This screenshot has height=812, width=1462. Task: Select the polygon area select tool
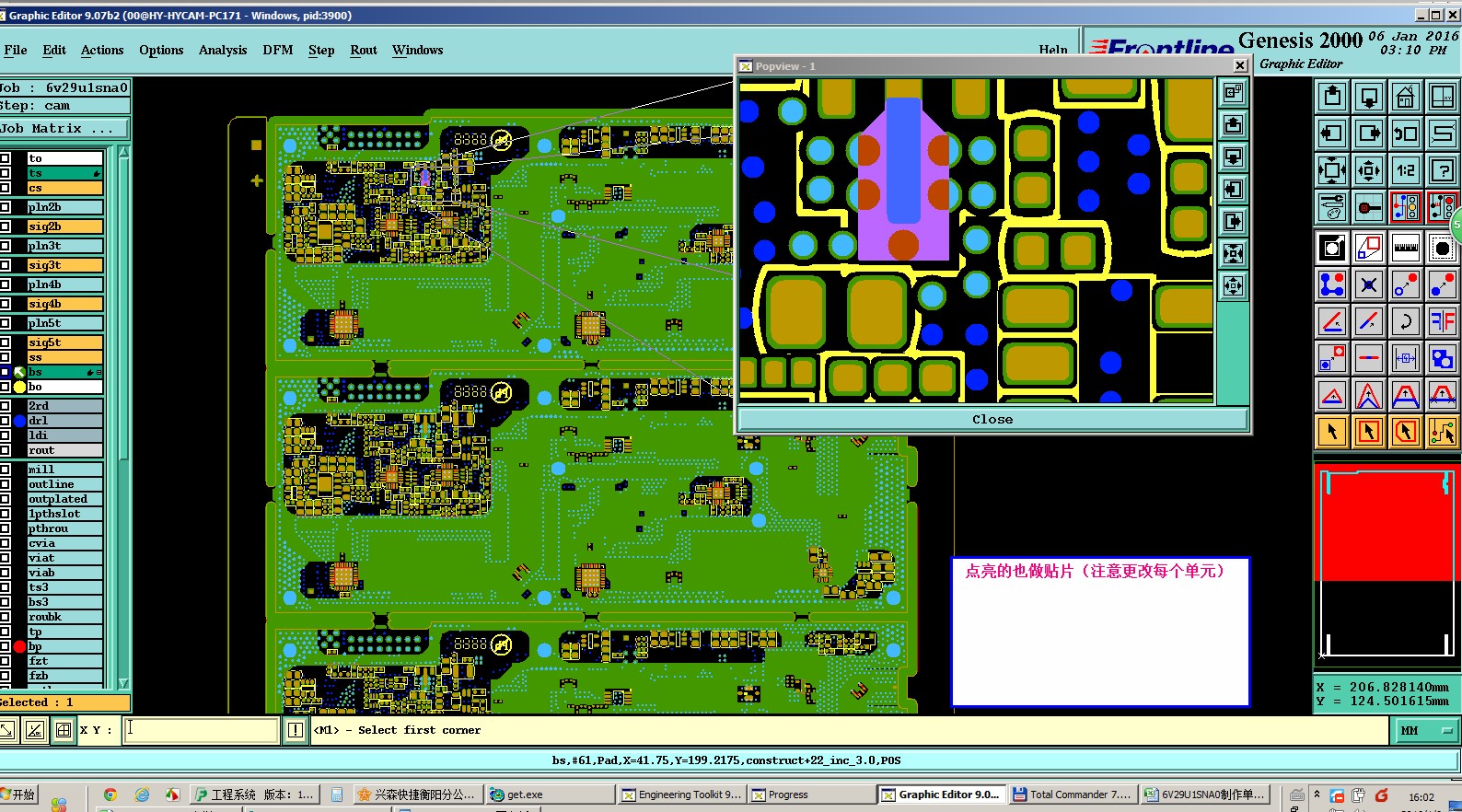(1406, 431)
